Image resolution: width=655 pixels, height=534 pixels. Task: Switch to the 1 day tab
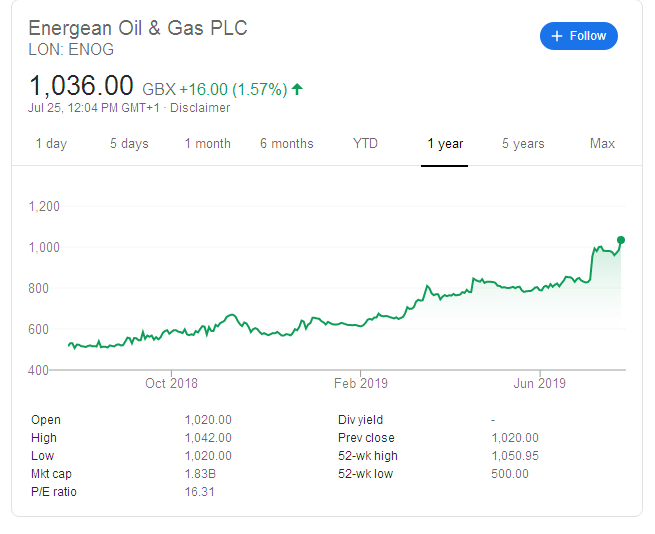(51, 144)
